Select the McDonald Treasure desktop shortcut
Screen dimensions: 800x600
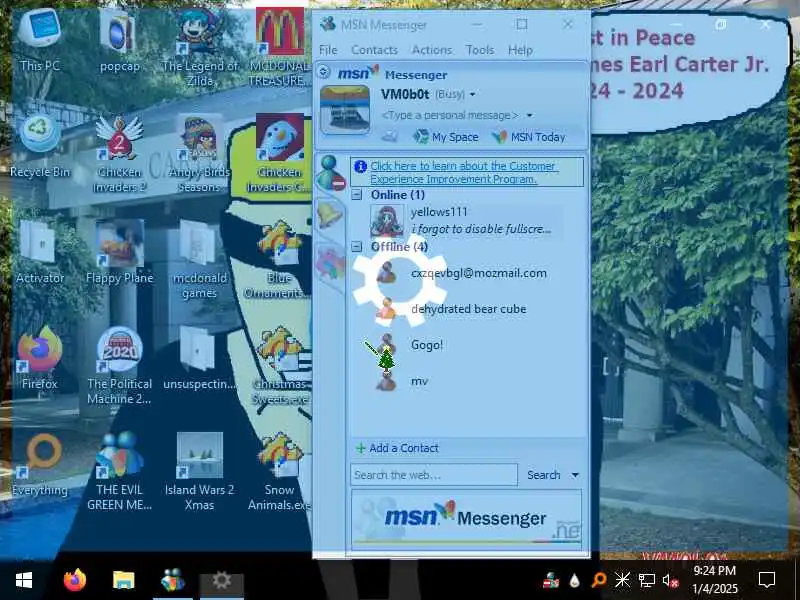(x=279, y=48)
